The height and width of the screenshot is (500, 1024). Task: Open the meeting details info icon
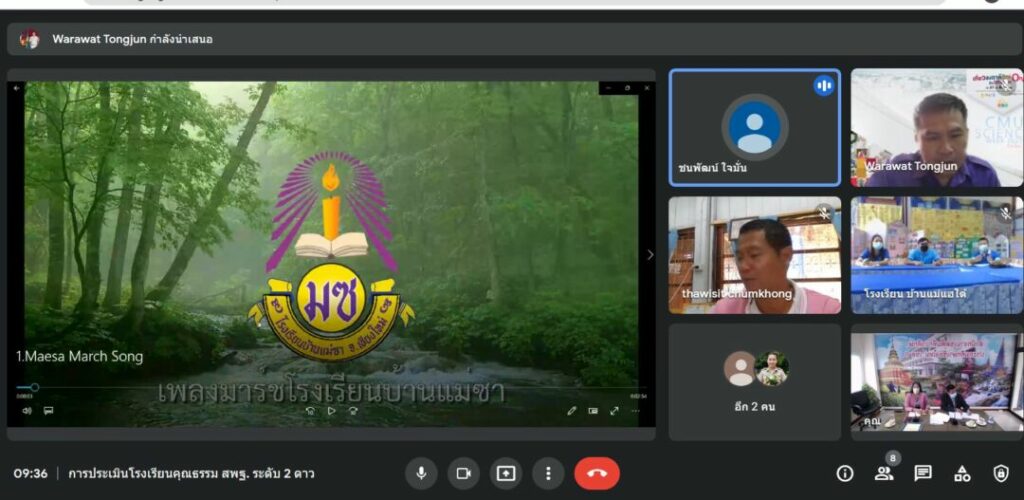pyautogui.click(x=845, y=473)
